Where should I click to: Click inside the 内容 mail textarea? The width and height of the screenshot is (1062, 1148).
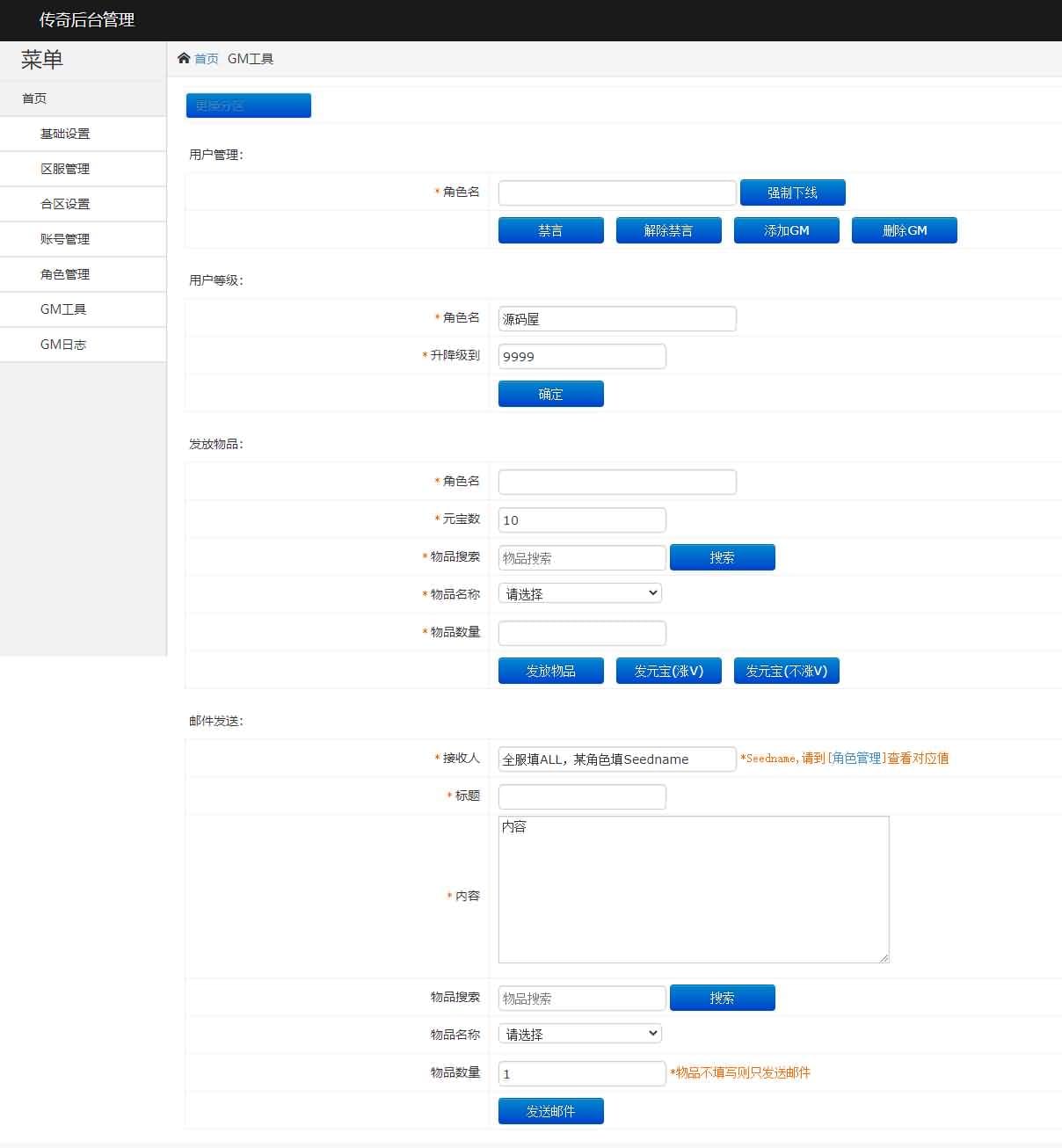click(x=693, y=888)
